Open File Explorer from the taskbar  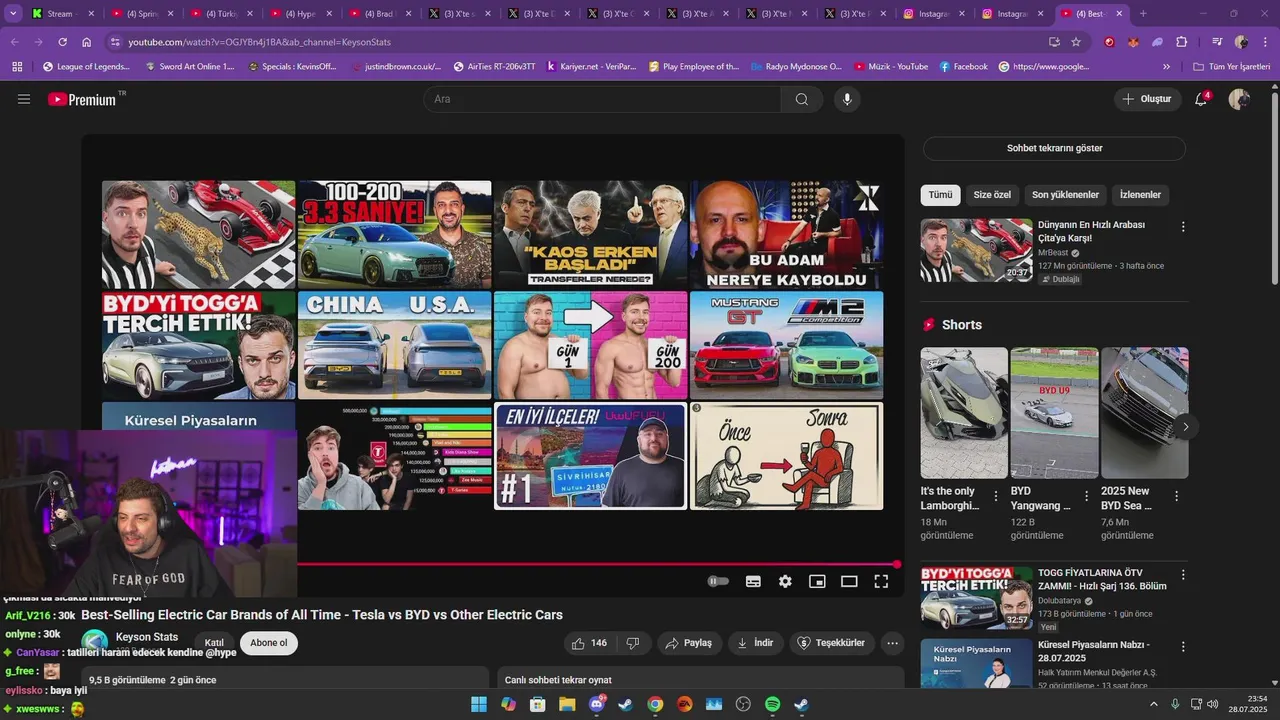pyautogui.click(x=567, y=704)
